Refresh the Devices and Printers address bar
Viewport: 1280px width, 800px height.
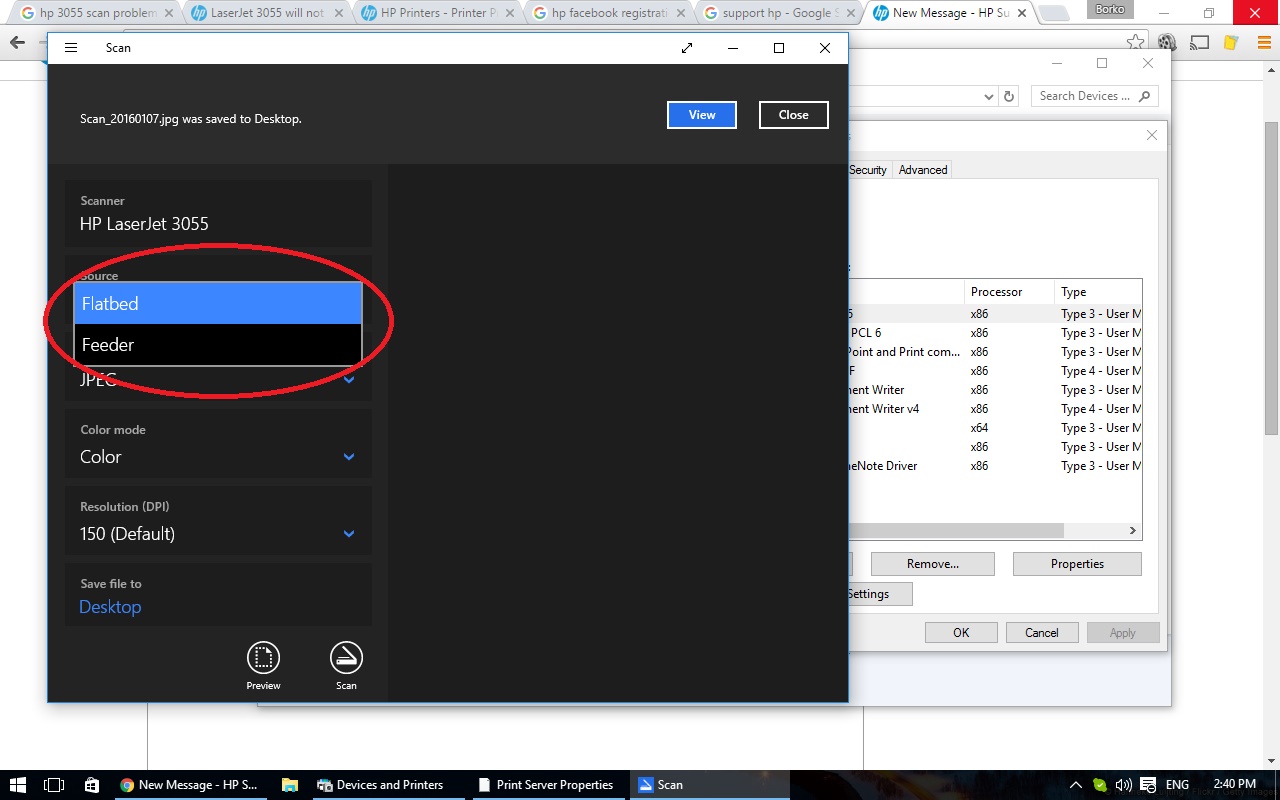coord(1009,96)
